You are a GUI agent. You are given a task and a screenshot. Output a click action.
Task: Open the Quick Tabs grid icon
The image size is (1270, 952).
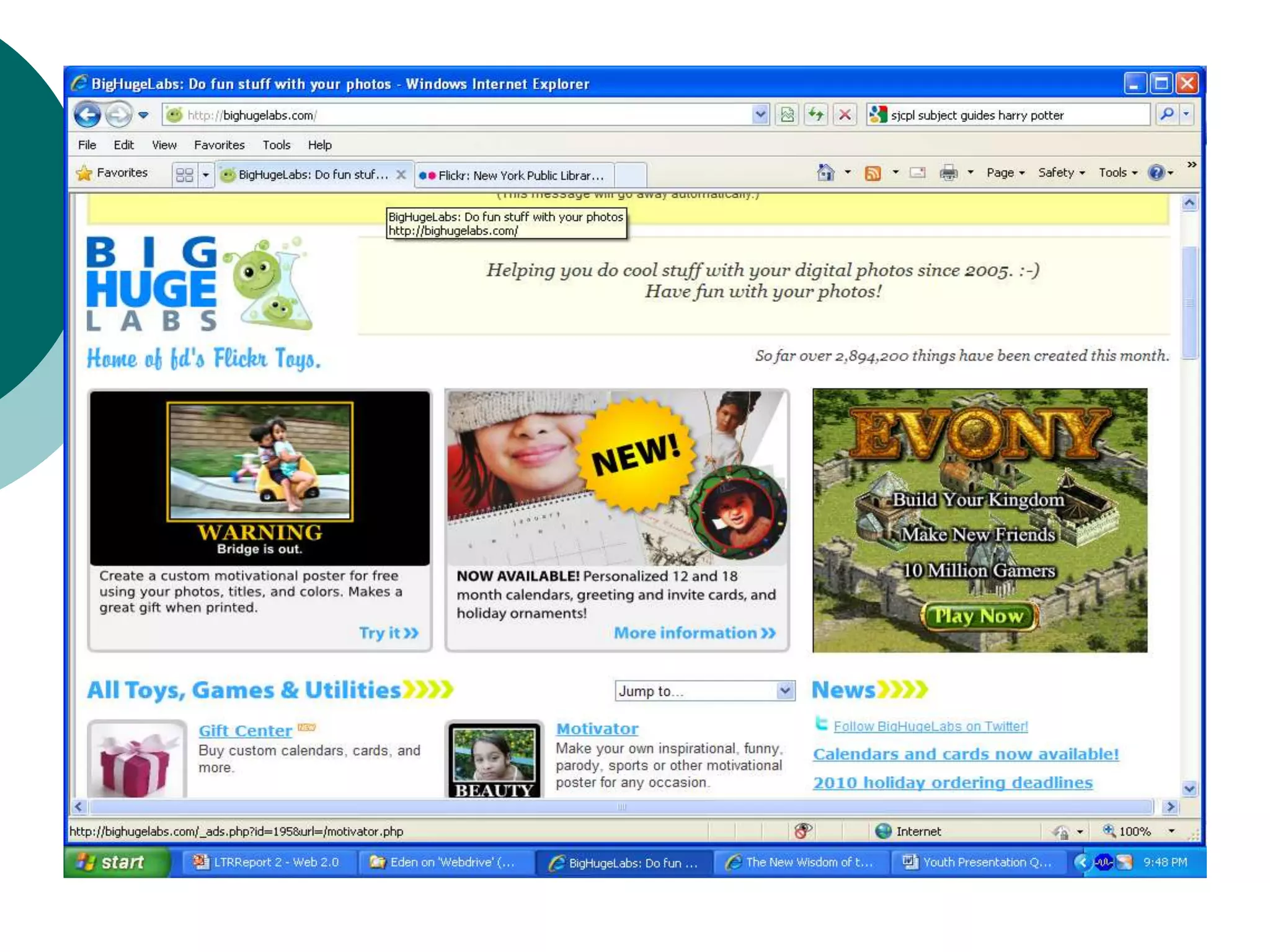click(185, 175)
